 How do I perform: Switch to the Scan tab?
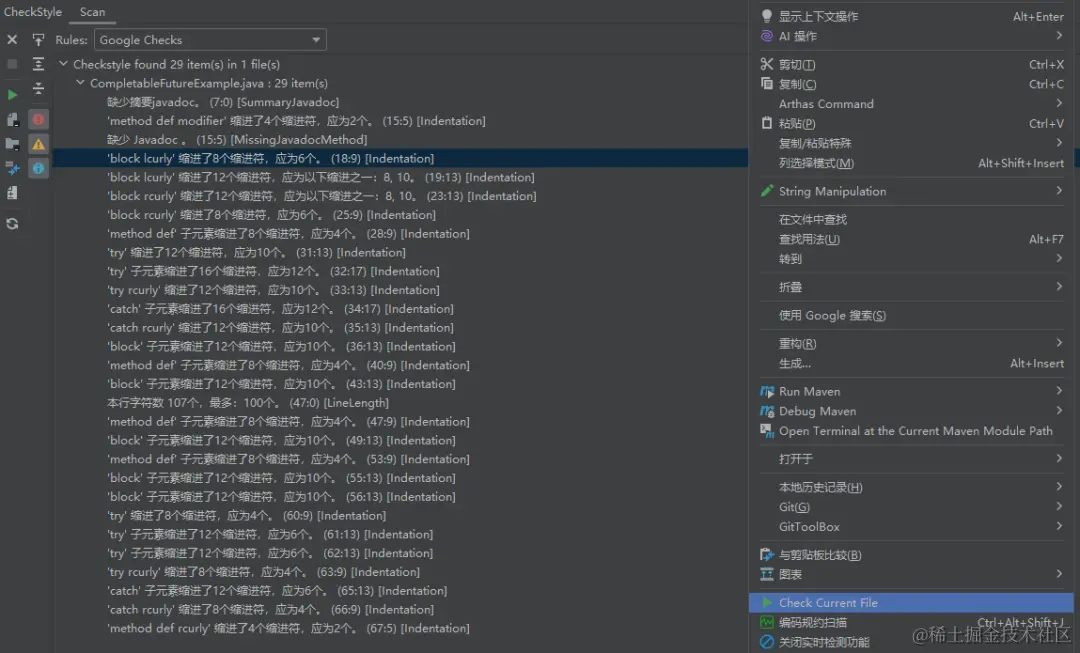pyautogui.click(x=92, y=12)
